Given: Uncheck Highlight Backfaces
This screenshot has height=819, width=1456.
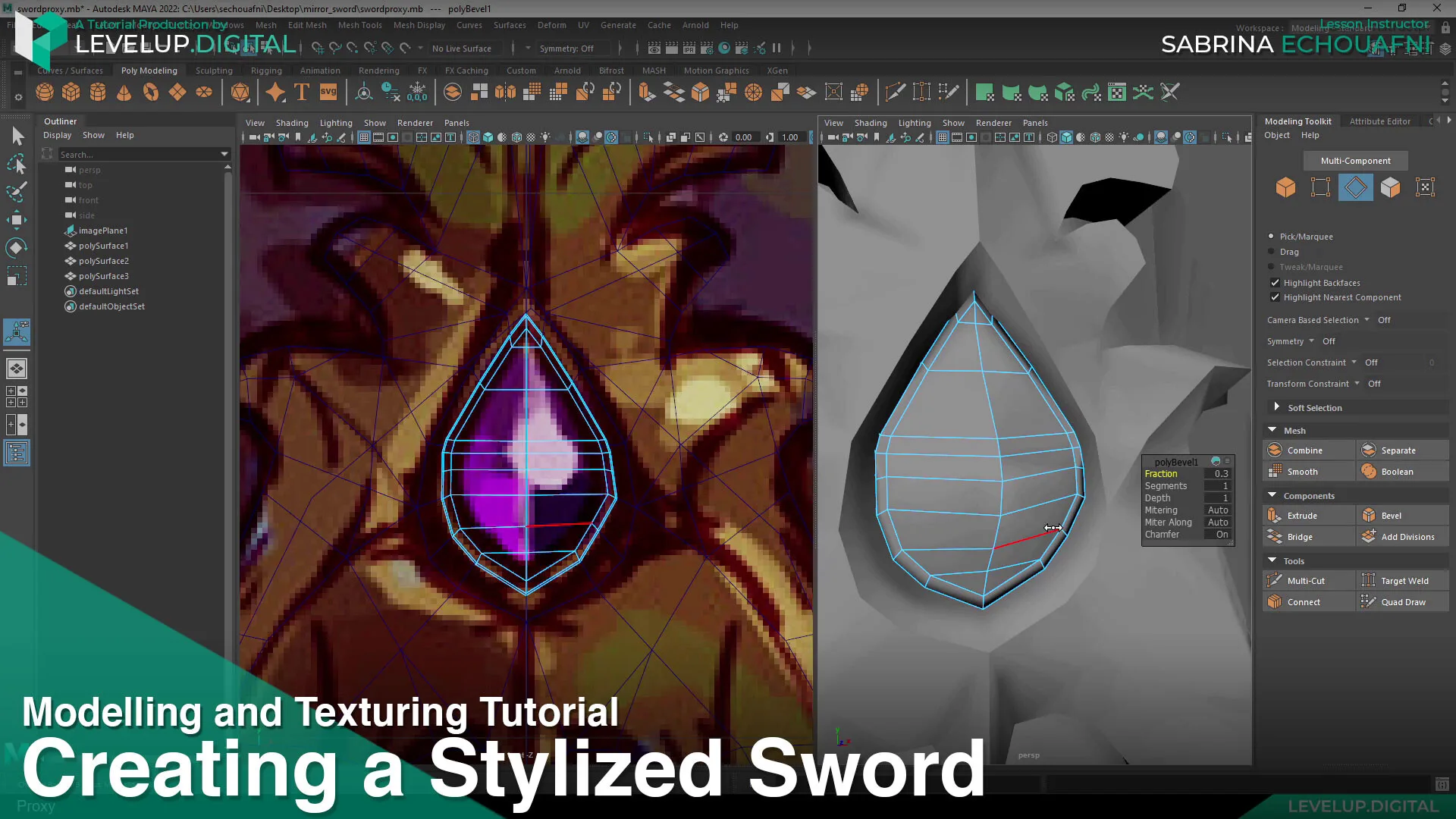Looking at the screenshot, I should pos(1276,282).
